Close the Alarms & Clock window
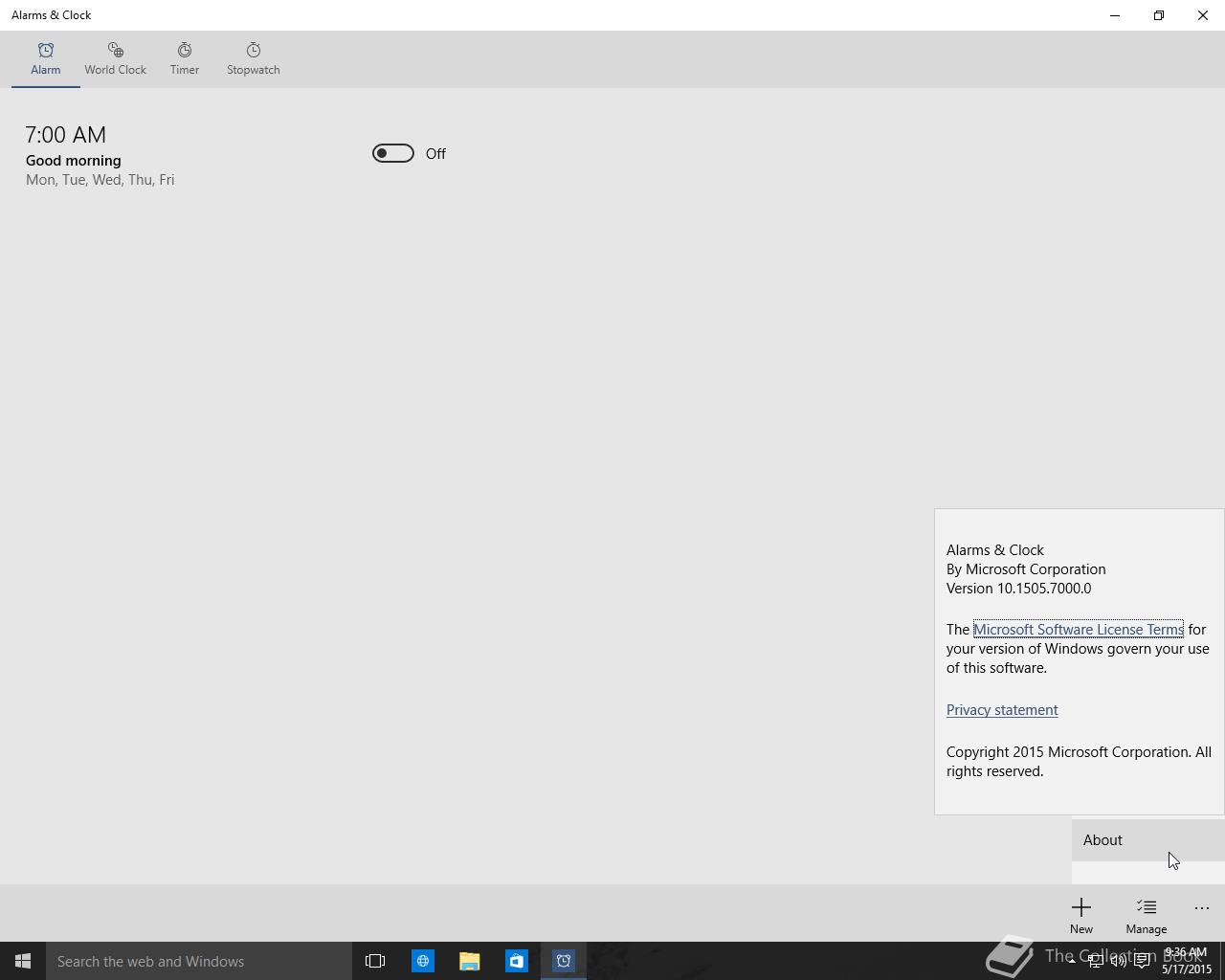The height and width of the screenshot is (980, 1225). 1203,15
